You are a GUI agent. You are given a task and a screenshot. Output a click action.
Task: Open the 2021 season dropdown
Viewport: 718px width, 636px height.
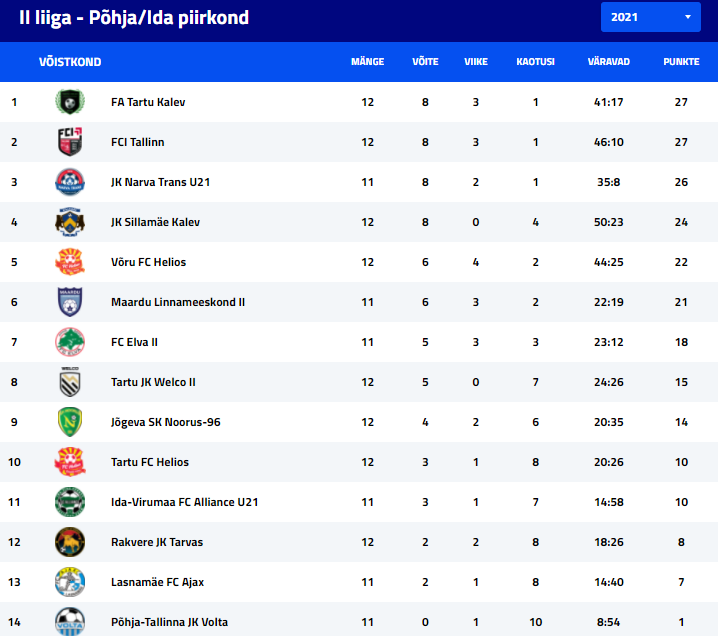coord(650,17)
